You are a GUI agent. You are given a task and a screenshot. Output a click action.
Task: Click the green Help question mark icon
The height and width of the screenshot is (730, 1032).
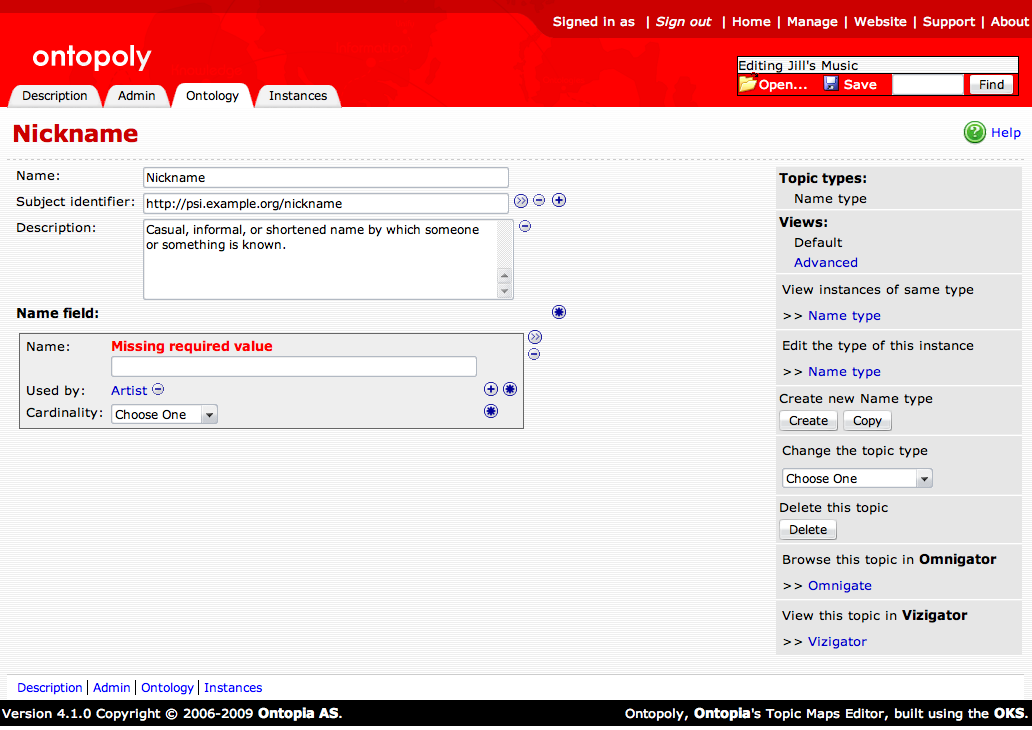[x=974, y=132]
